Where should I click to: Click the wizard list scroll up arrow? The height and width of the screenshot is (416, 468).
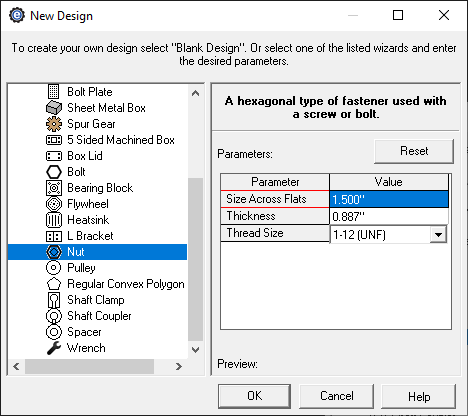(196, 93)
